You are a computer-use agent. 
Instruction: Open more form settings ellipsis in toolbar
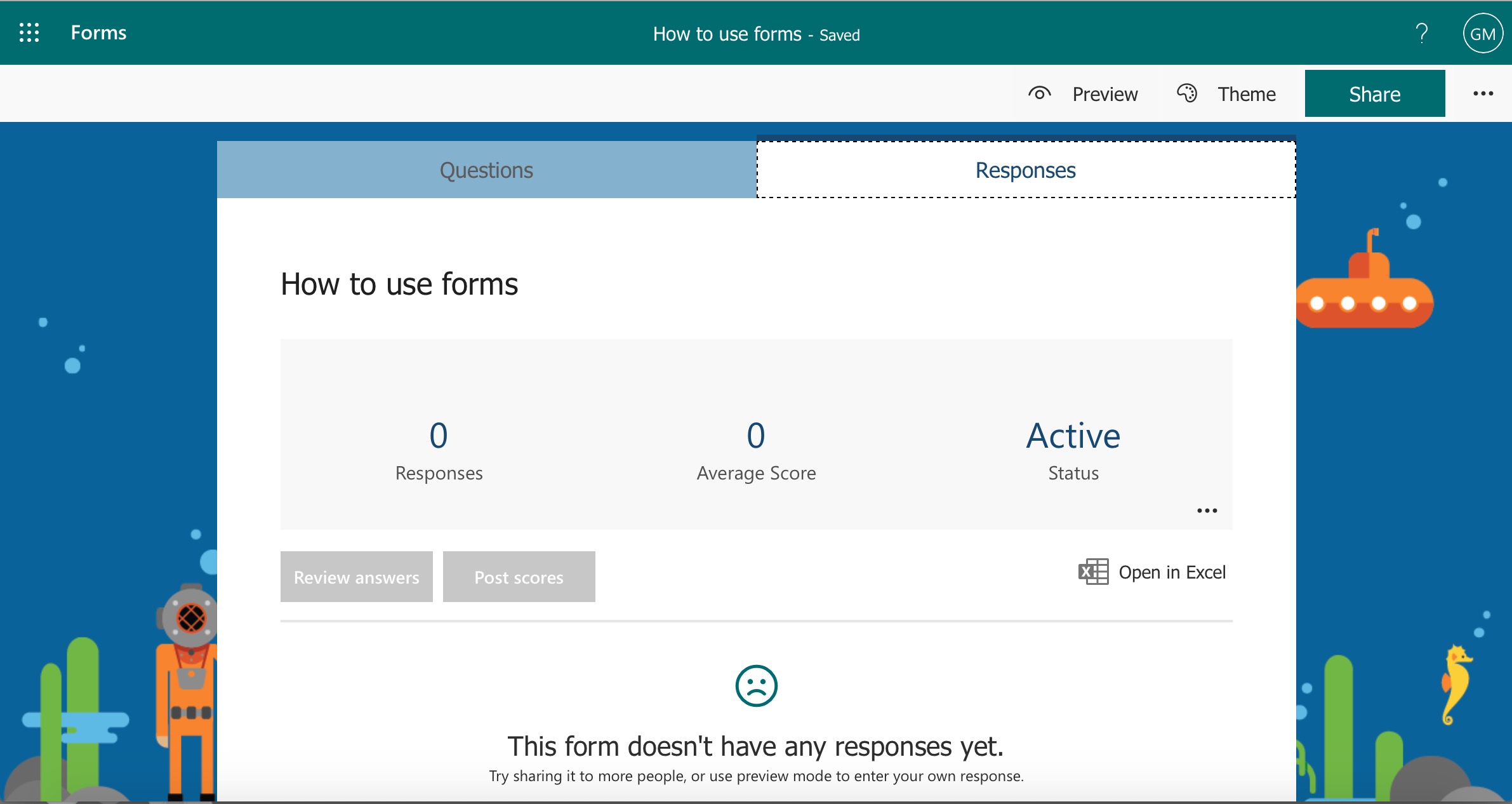[1483, 93]
